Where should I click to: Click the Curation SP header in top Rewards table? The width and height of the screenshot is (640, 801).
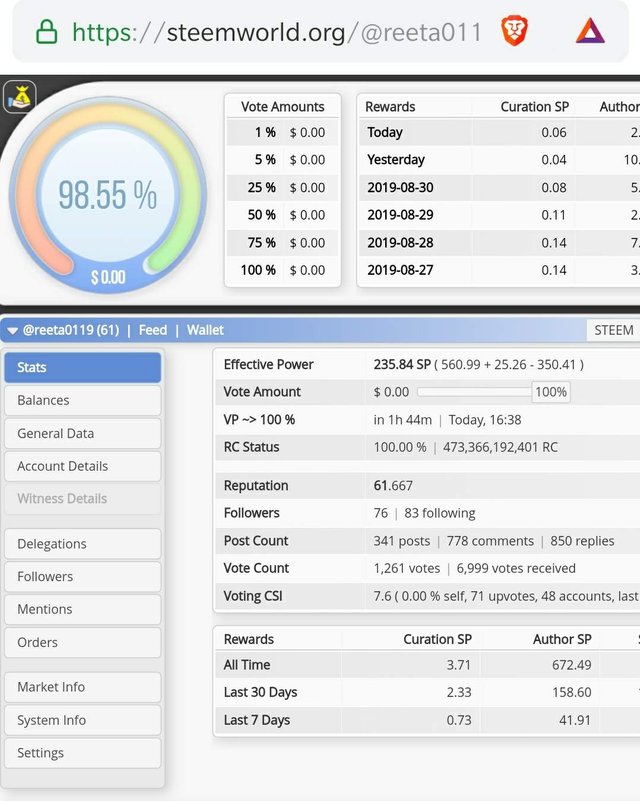coord(534,106)
